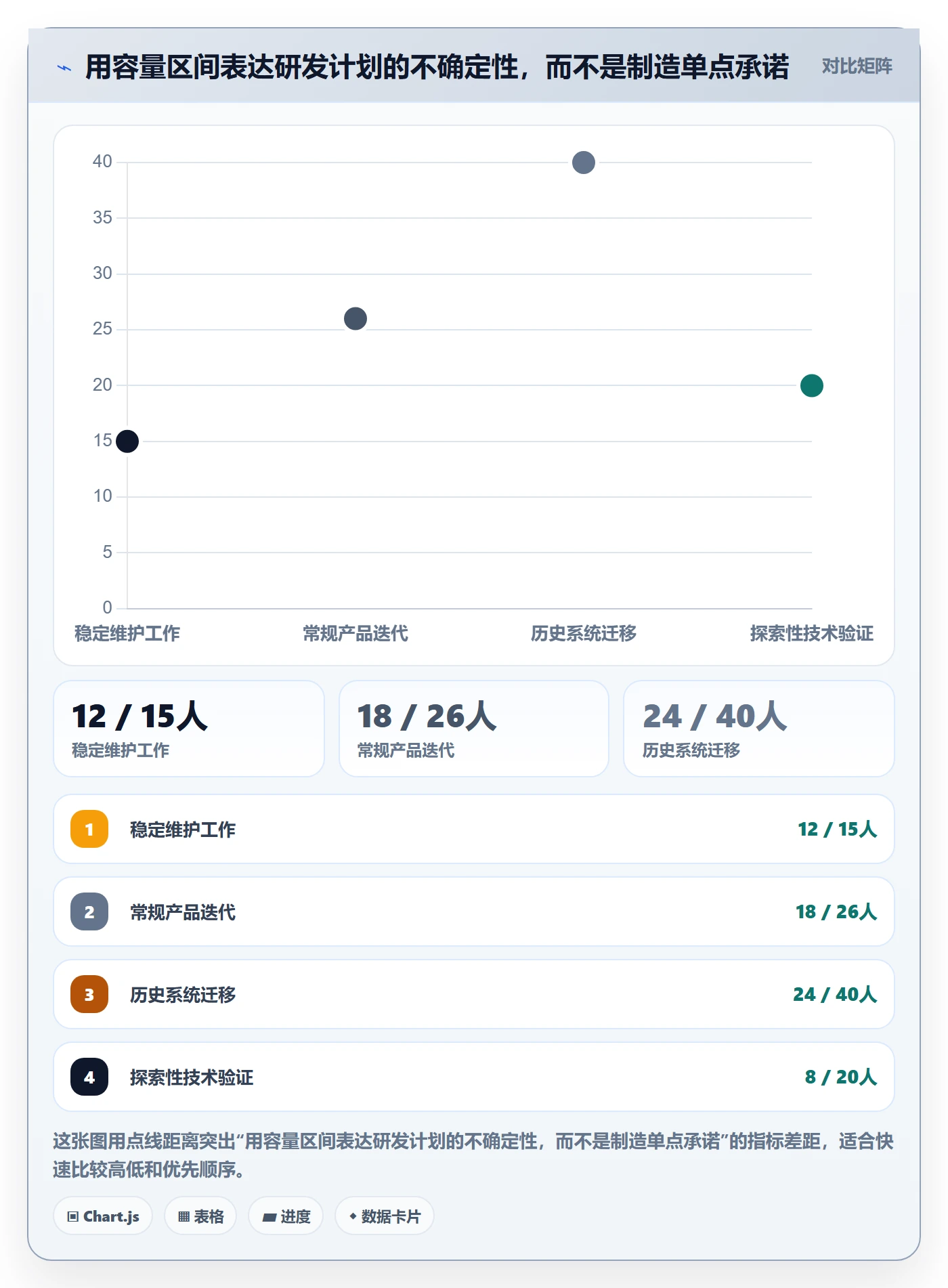This screenshot has width=948, height=1288.
Task: Click the description paragraph starting 这张图用点线距离
Action: [x=473, y=1155]
